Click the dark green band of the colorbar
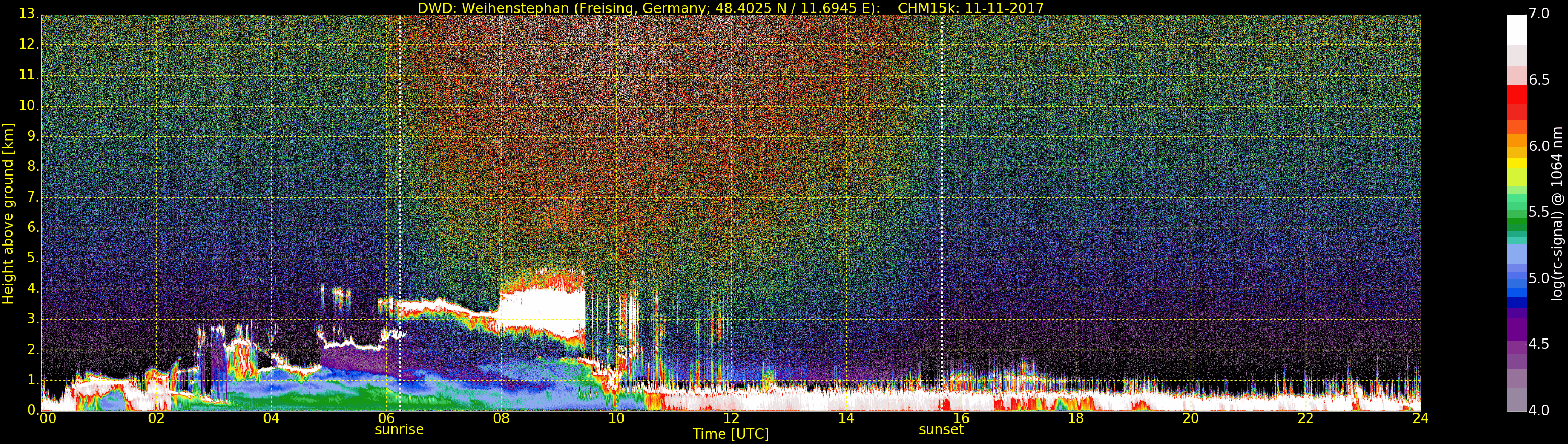The width and height of the screenshot is (1568, 444). (1516, 224)
